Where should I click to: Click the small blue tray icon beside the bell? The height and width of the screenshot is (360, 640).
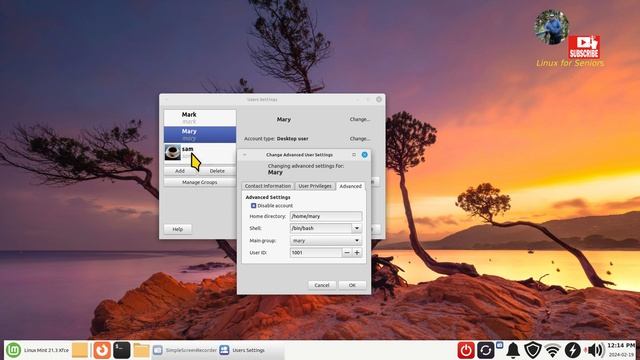click(499, 345)
